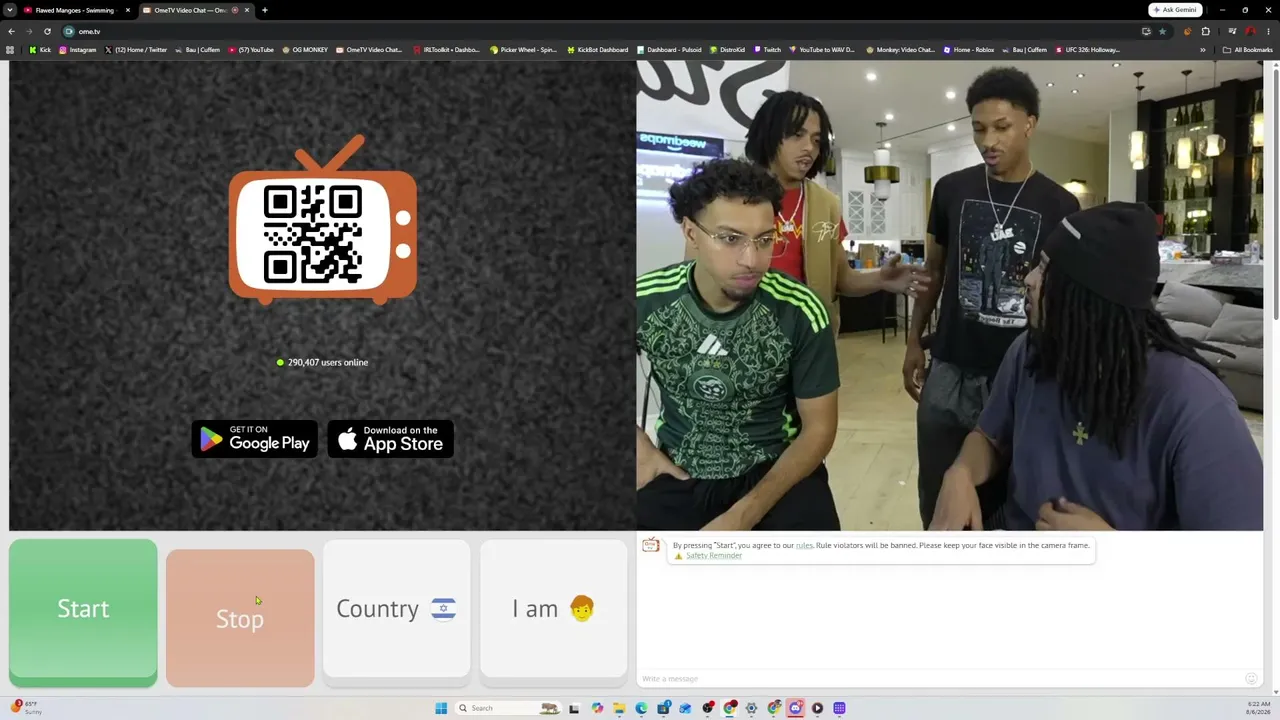Open the Dashboard - Pulsoid bookmark

[669, 50]
